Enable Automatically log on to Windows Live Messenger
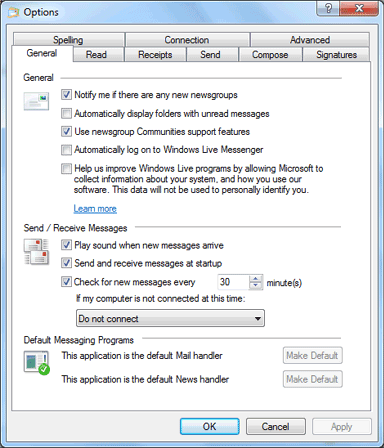The height and width of the screenshot is (448, 384). click(66, 150)
